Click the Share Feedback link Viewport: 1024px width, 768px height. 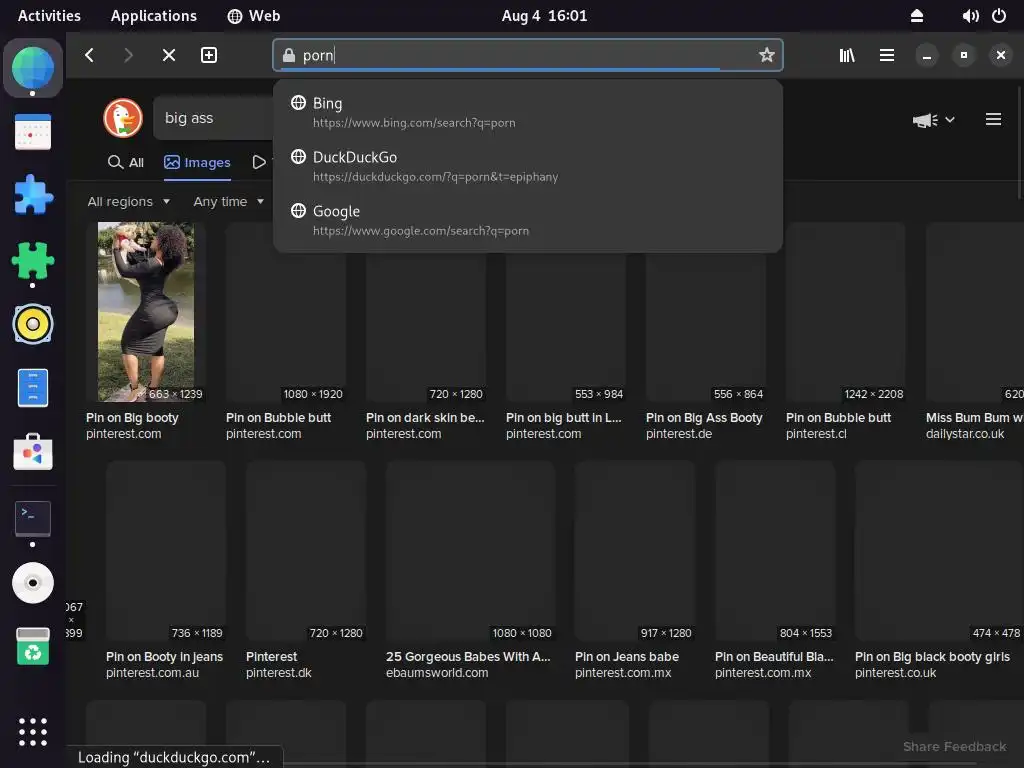tap(954, 746)
